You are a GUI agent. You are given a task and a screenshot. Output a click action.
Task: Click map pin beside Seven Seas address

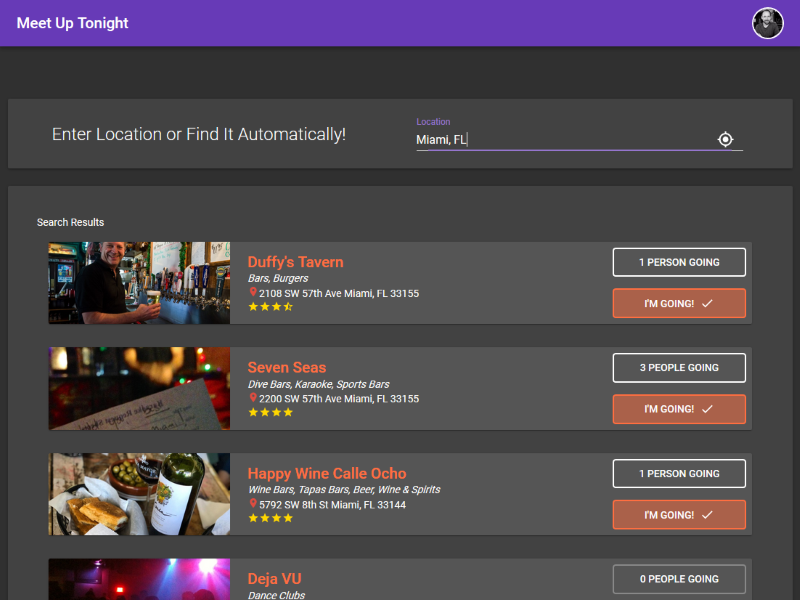(x=253, y=398)
